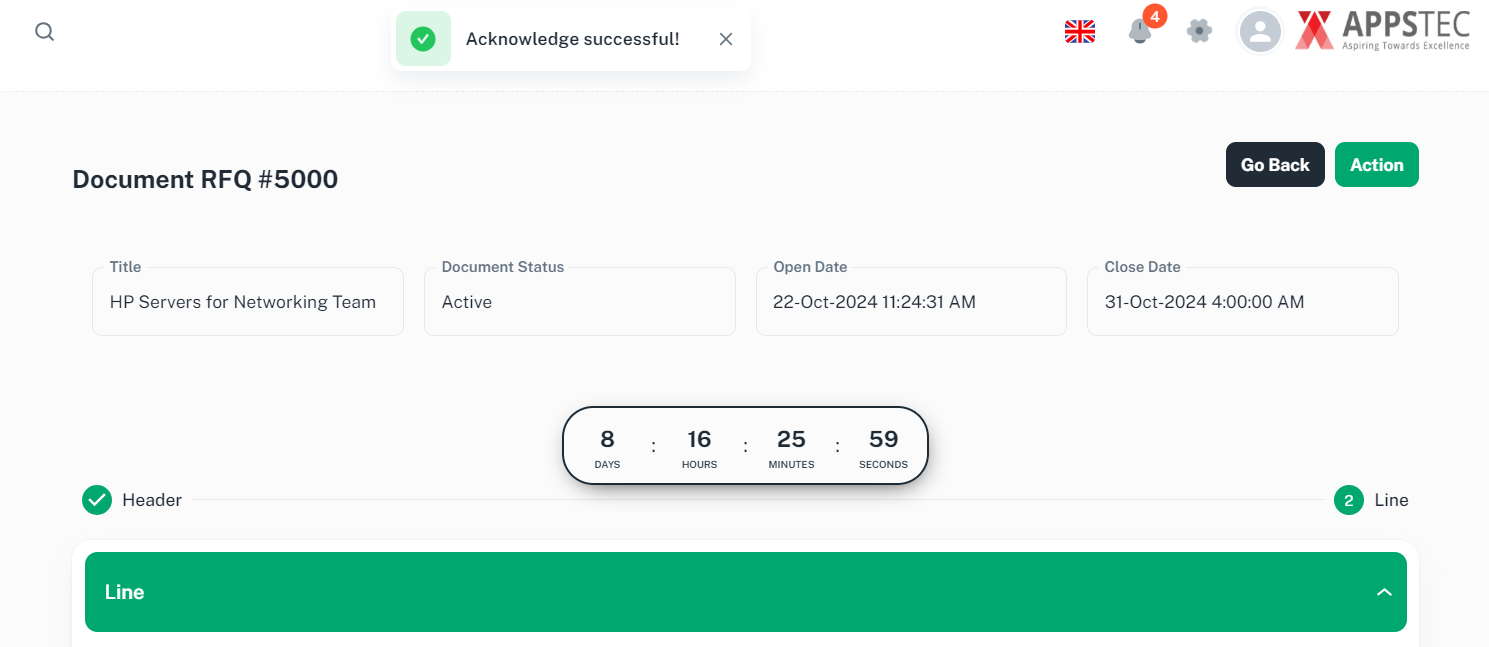
Task: Click the Go Back button
Action: 1274,165
